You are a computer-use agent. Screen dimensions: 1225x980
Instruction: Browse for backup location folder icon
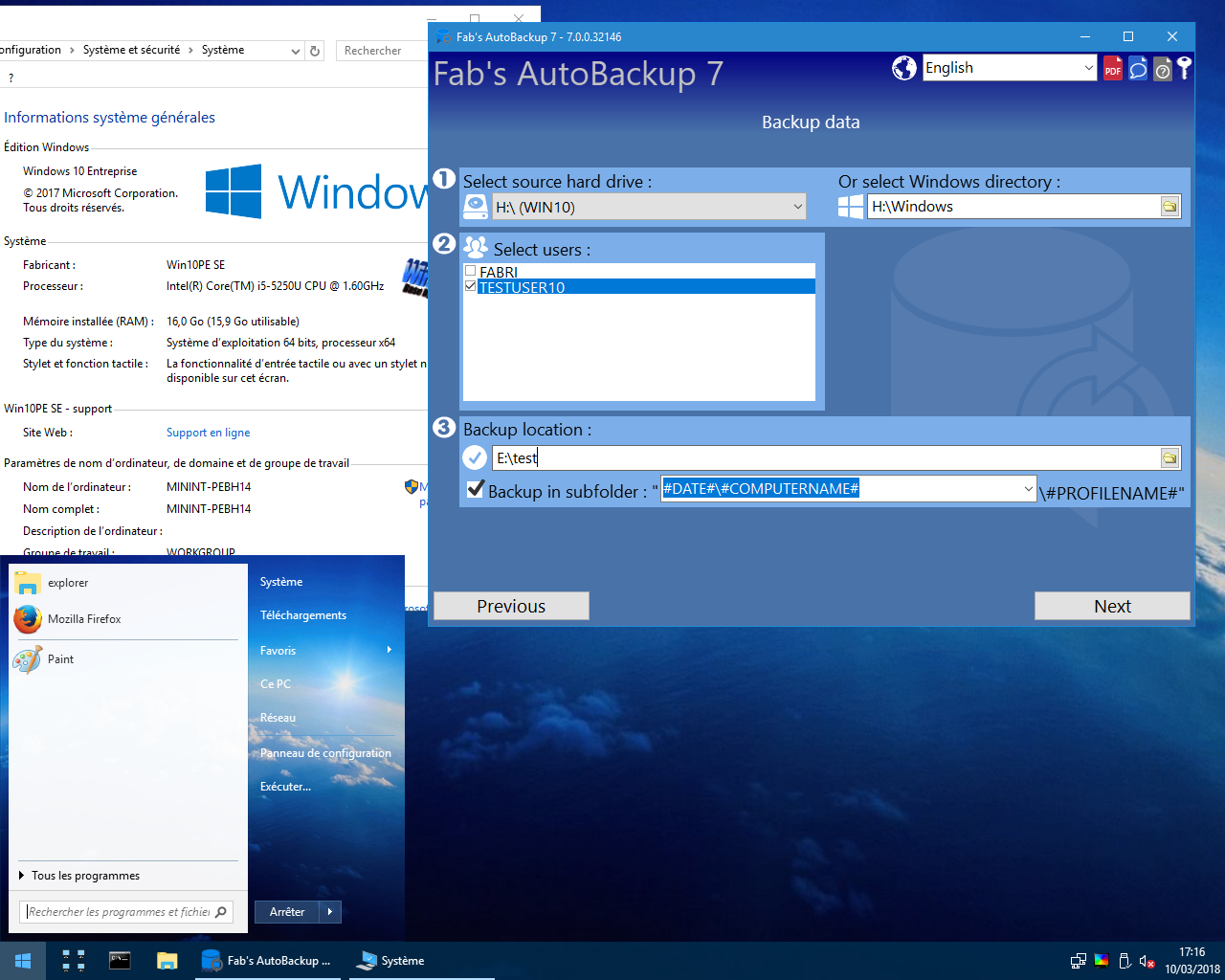1169,458
